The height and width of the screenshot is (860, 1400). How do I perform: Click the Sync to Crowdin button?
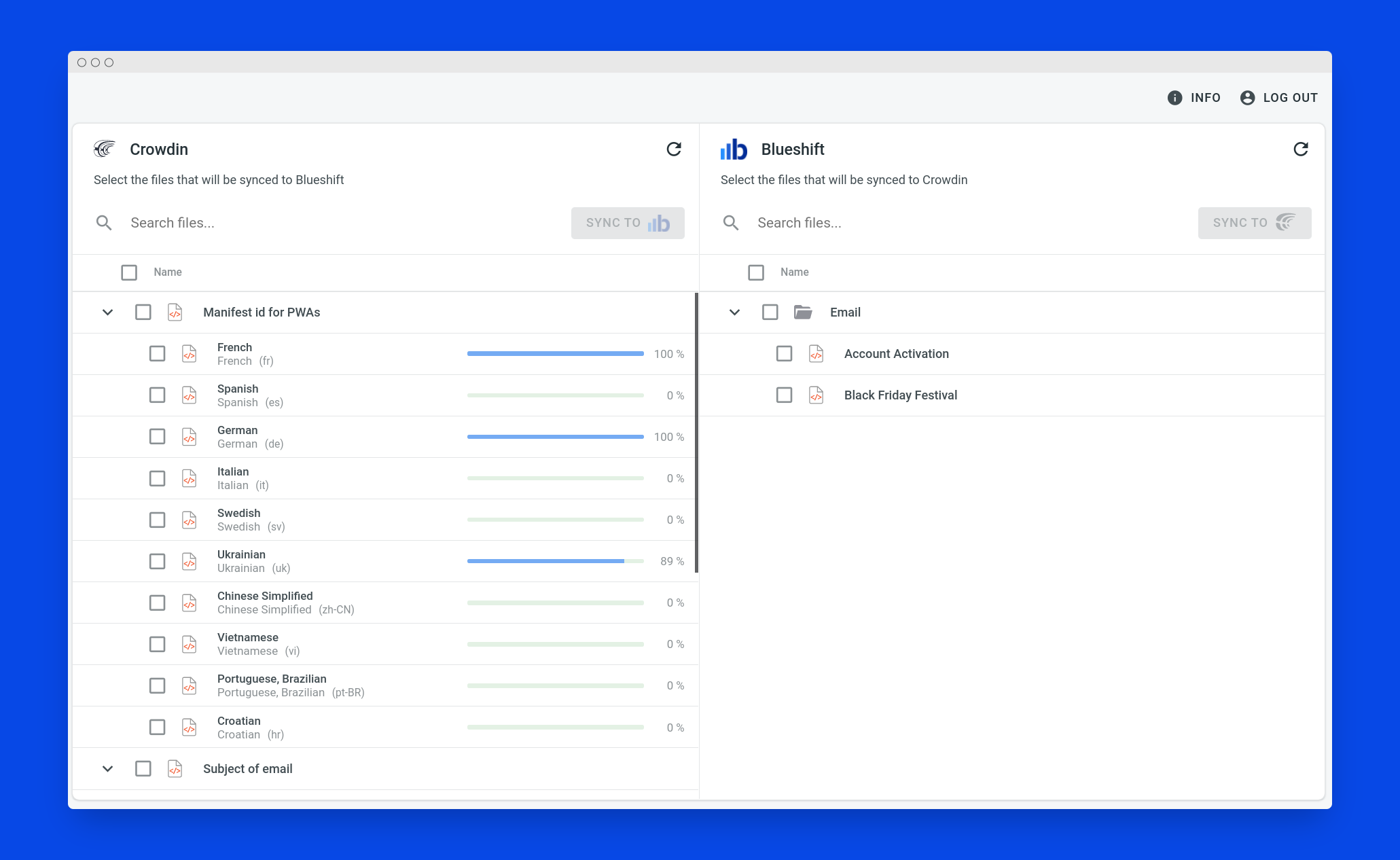(x=1255, y=223)
